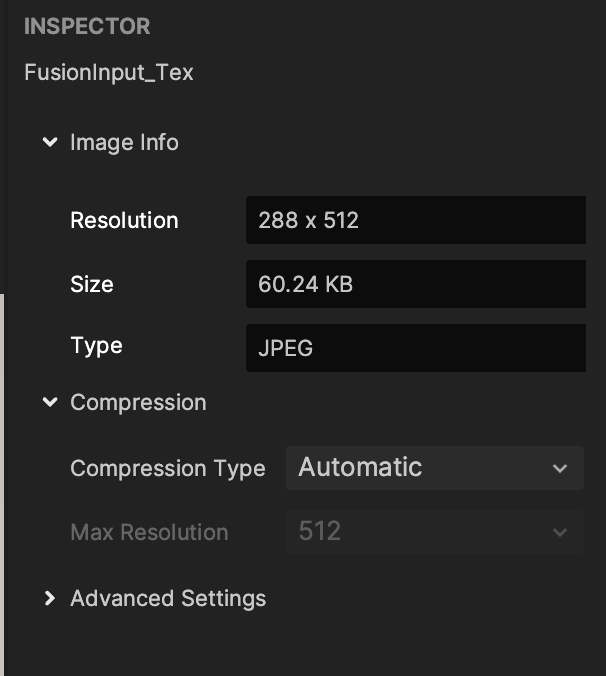Click the Resolution field showing 288 x 512
Viewport: 606px width, 676px height.
pyautogui.click(x=416, y=220)
